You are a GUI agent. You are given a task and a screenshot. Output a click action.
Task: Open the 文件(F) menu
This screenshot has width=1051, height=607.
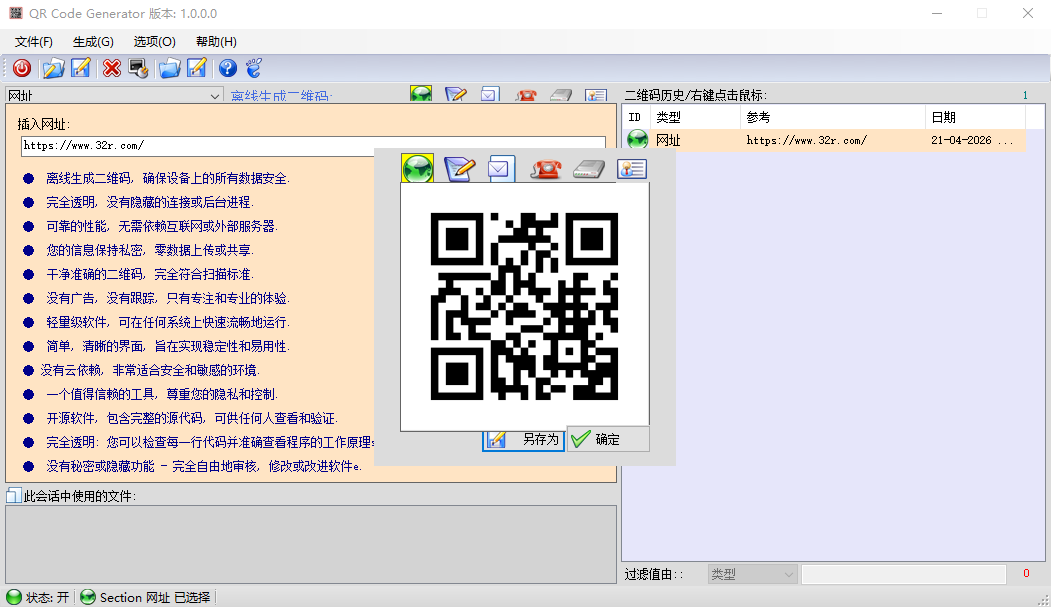(34, 42)
